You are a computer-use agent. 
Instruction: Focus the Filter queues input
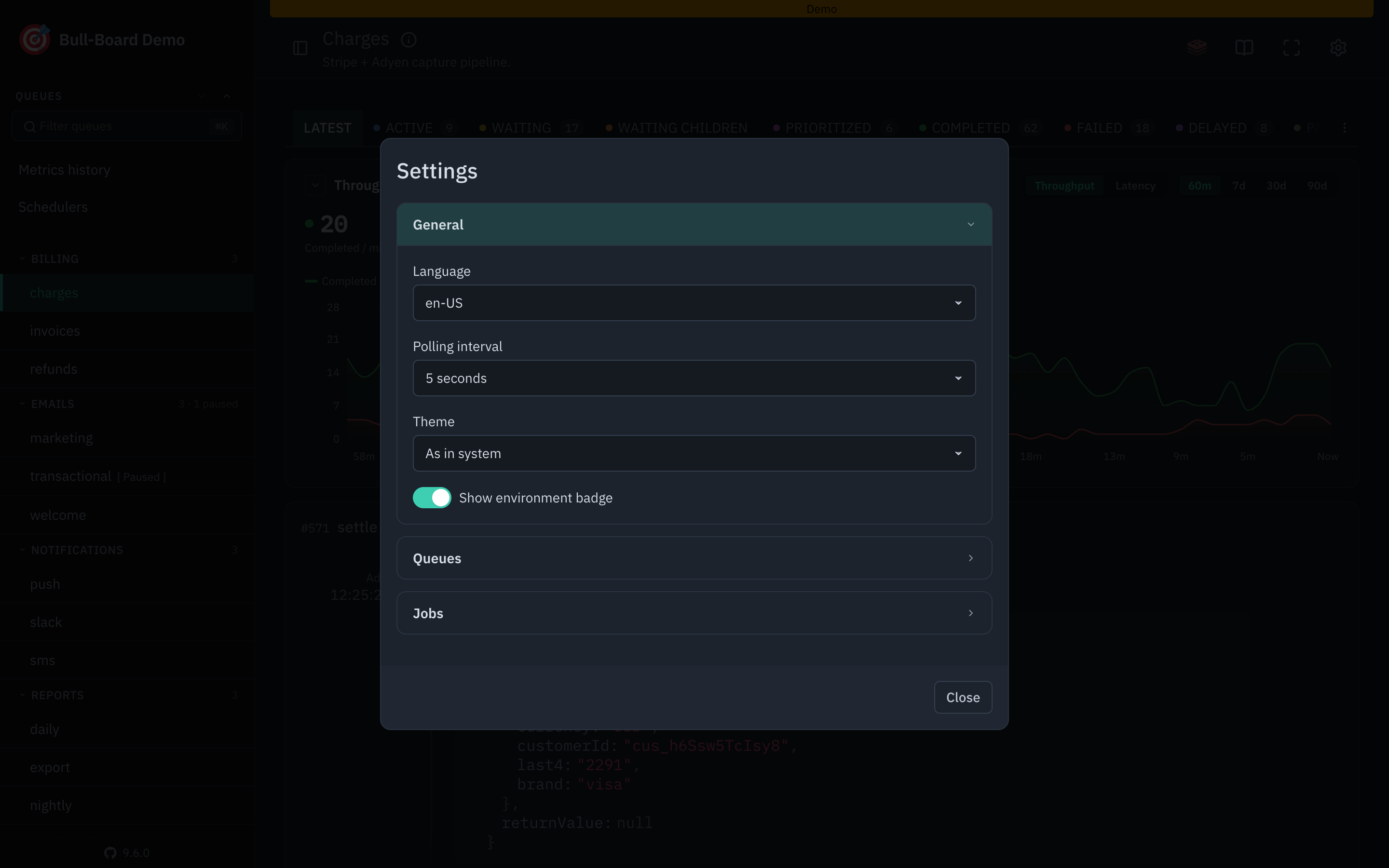click(x=126, y=126)
